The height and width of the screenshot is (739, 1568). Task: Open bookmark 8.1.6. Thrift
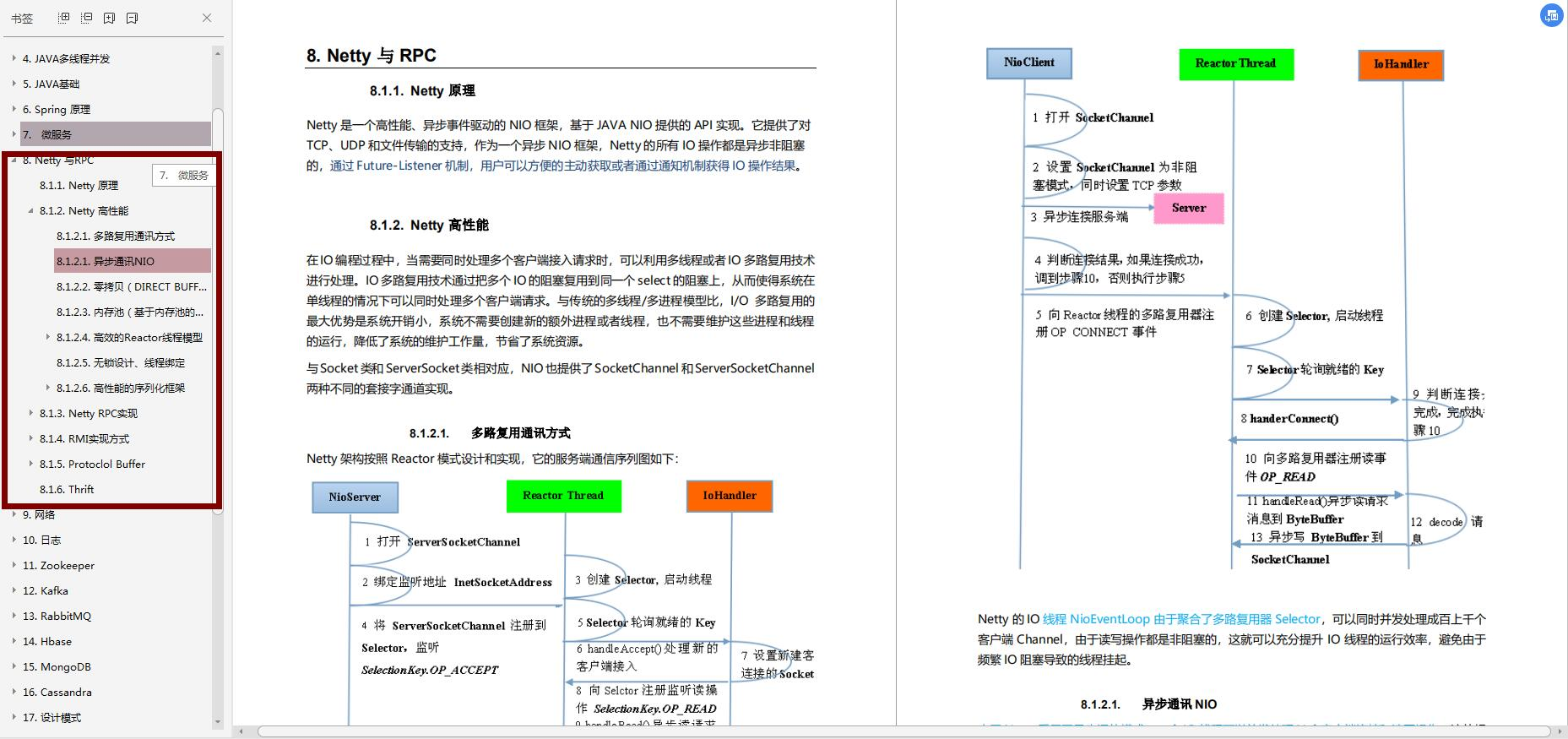(x=67, y=489)
